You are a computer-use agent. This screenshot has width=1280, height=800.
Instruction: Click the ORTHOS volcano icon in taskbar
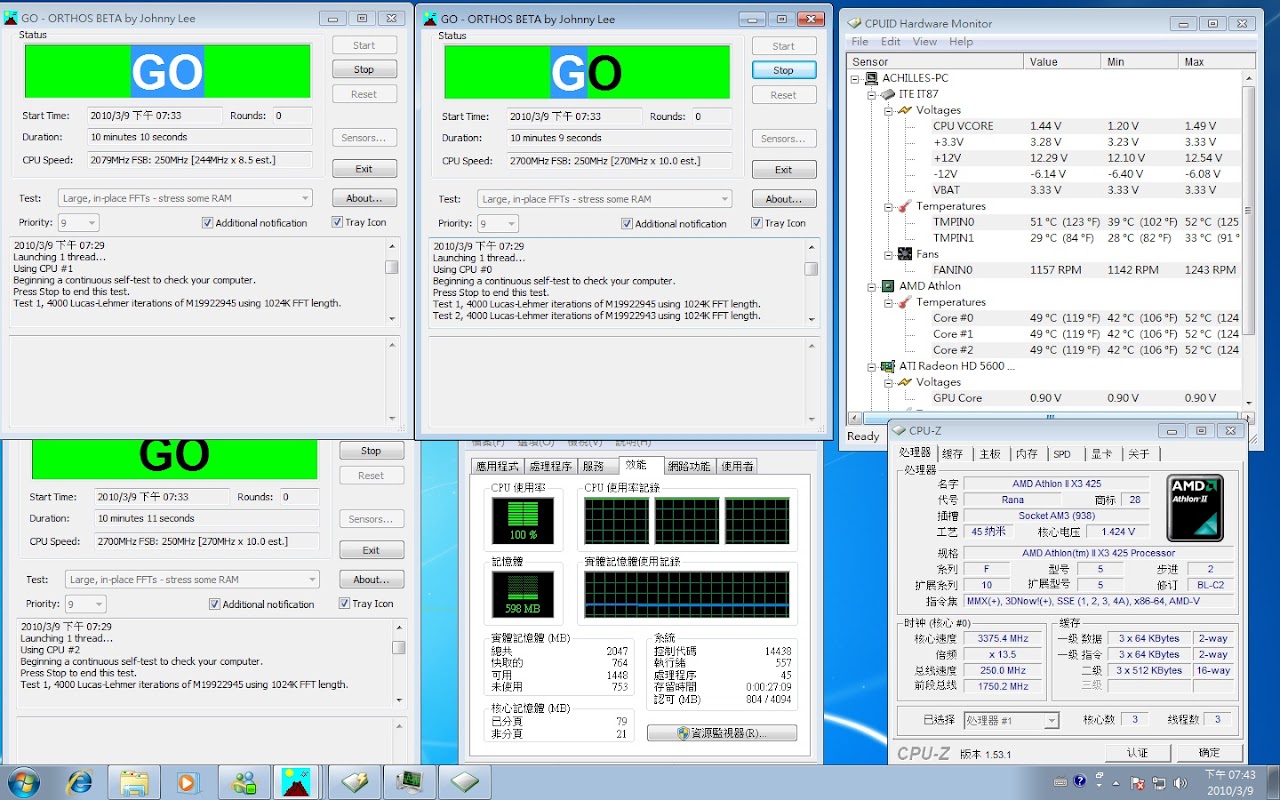coord(295,781)
